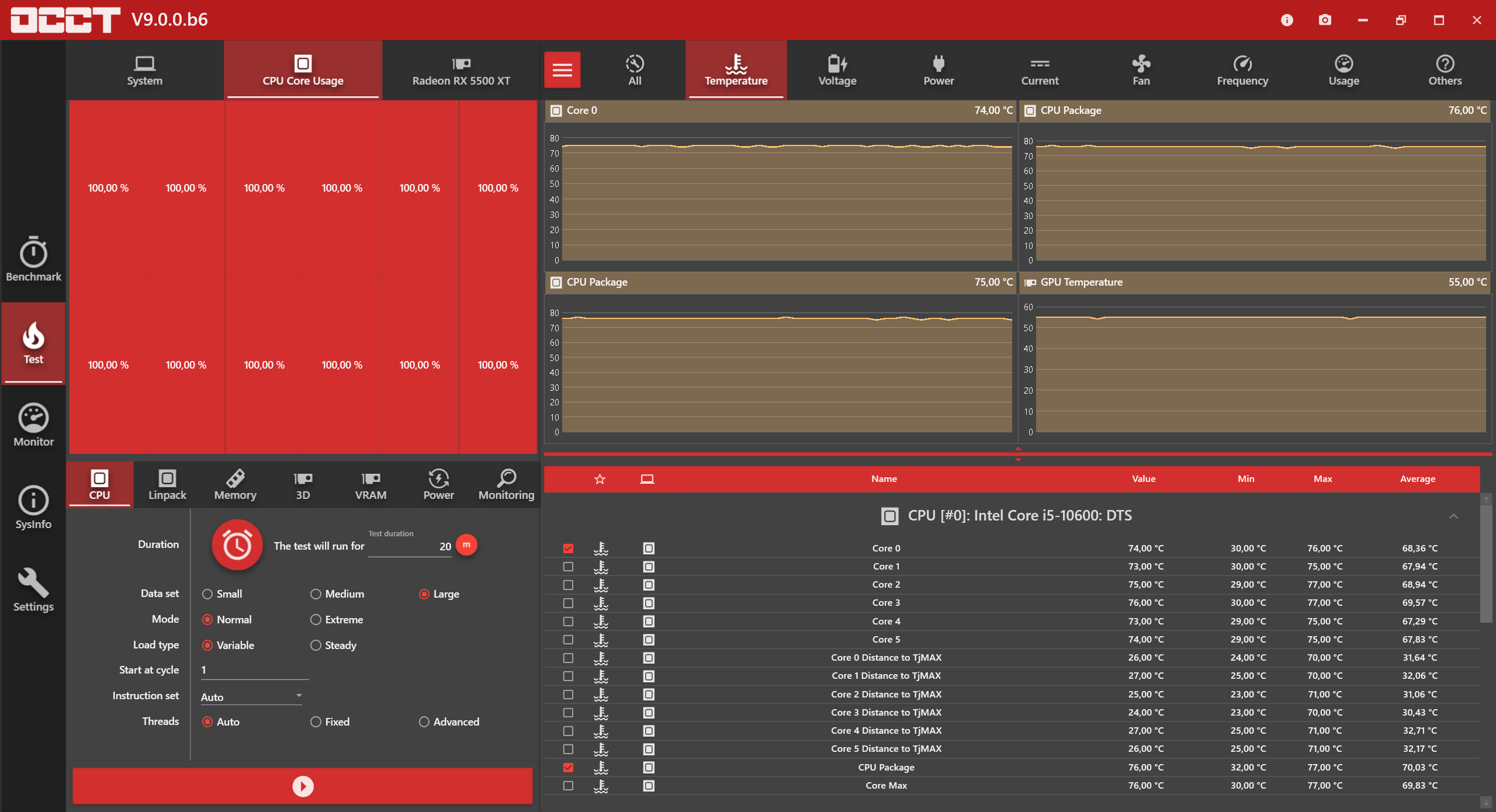Open the Instruction set Auto dropdown
The image size is (1496, 812).
pos(251,697)
